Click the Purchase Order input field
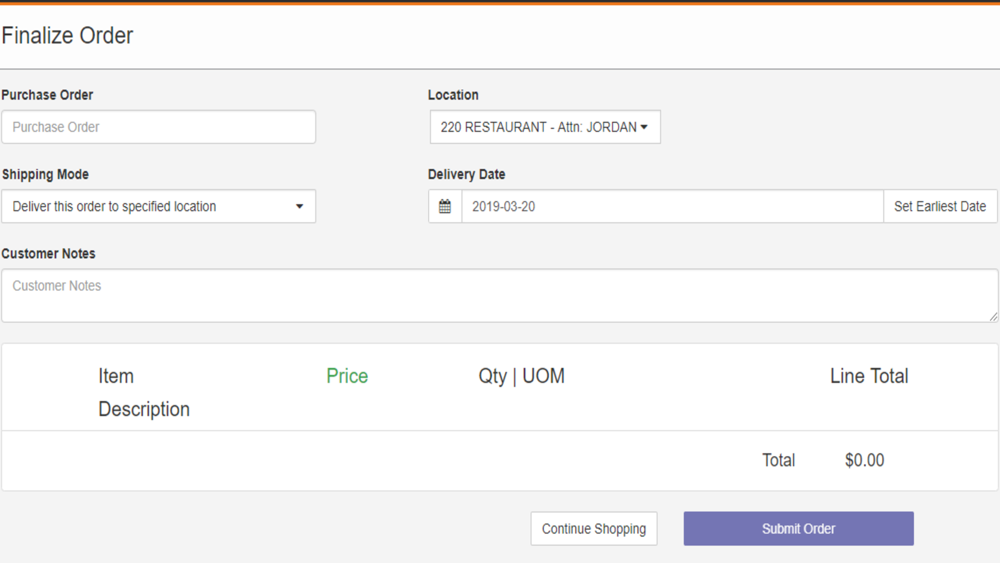1000x563 pixels. pyautogui.click(x=158, y=127)
